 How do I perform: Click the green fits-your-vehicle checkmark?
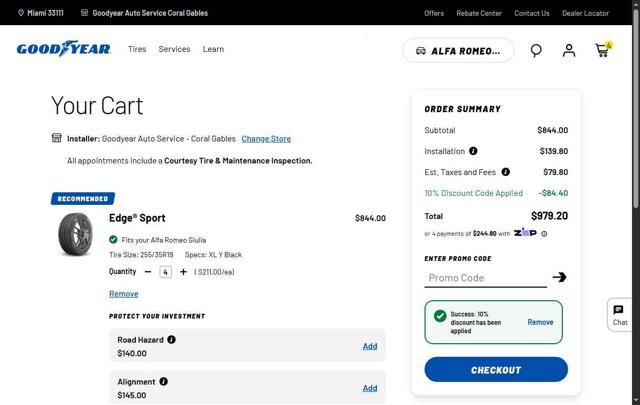pos(113,240)
